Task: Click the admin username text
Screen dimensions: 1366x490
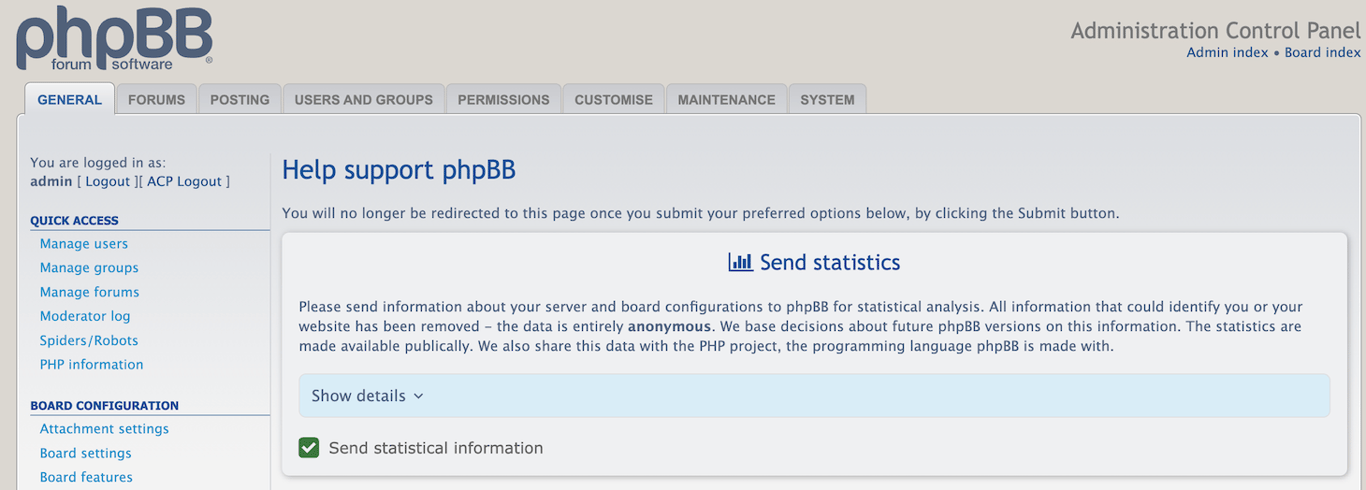Action: click(x=51, y=181)
